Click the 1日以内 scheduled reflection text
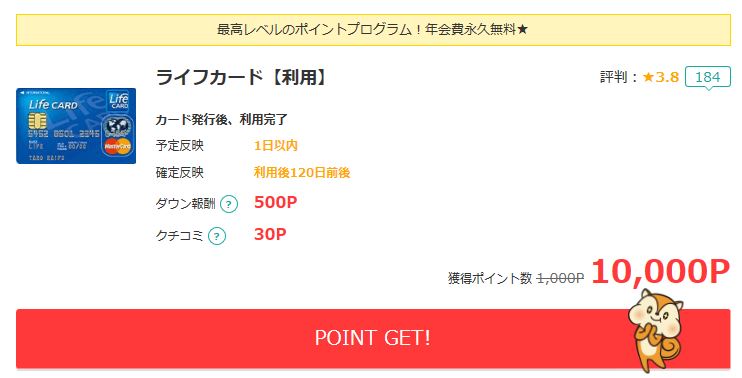 coord(276,146)
